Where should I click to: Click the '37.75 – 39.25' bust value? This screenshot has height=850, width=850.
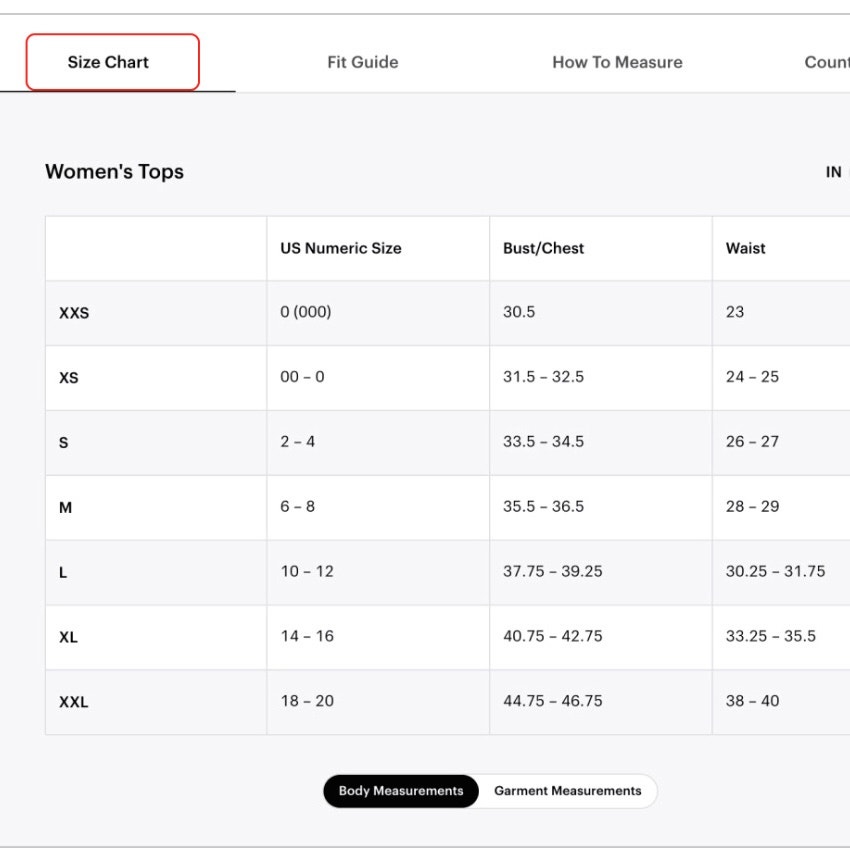552,571
